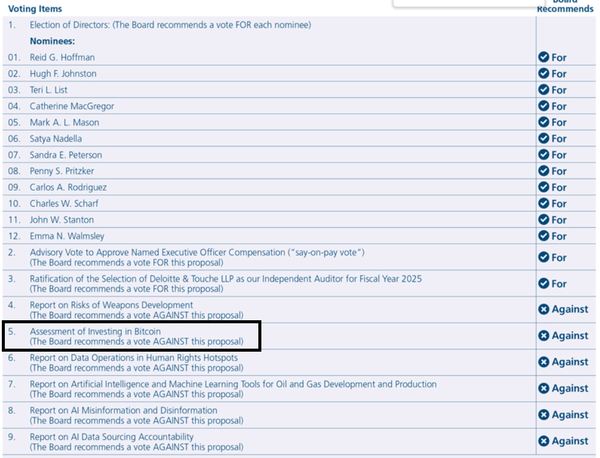Open Assessment of Investing in Bitcoin proposal
The height and width of the screenshot is (458, 600).
point(95,331)
